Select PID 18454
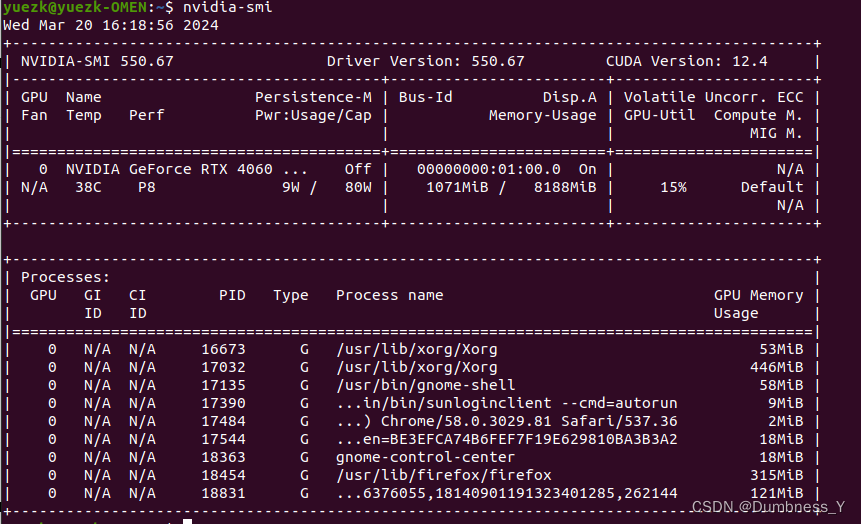The height and width of the screenshot is (524, 861). pos(223,475)
